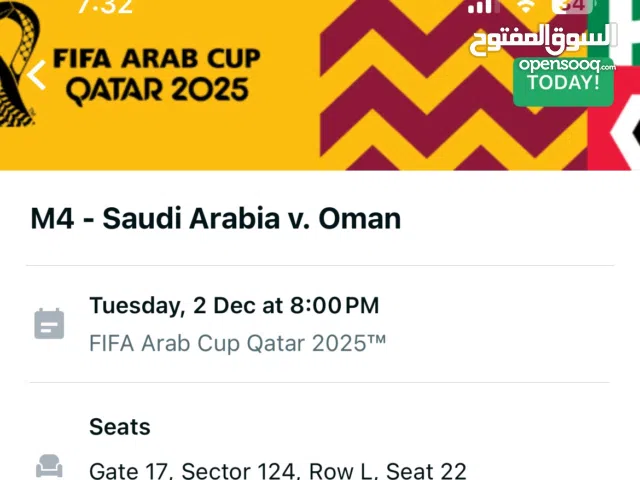Tap the Wi-Fi icon in status bar
The height and width of the screenshot is (480, 640).
click(526, 6)
